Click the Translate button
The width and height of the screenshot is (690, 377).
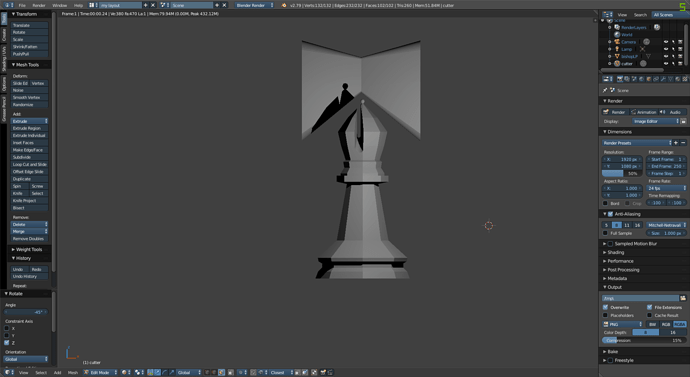click(29, 26)
